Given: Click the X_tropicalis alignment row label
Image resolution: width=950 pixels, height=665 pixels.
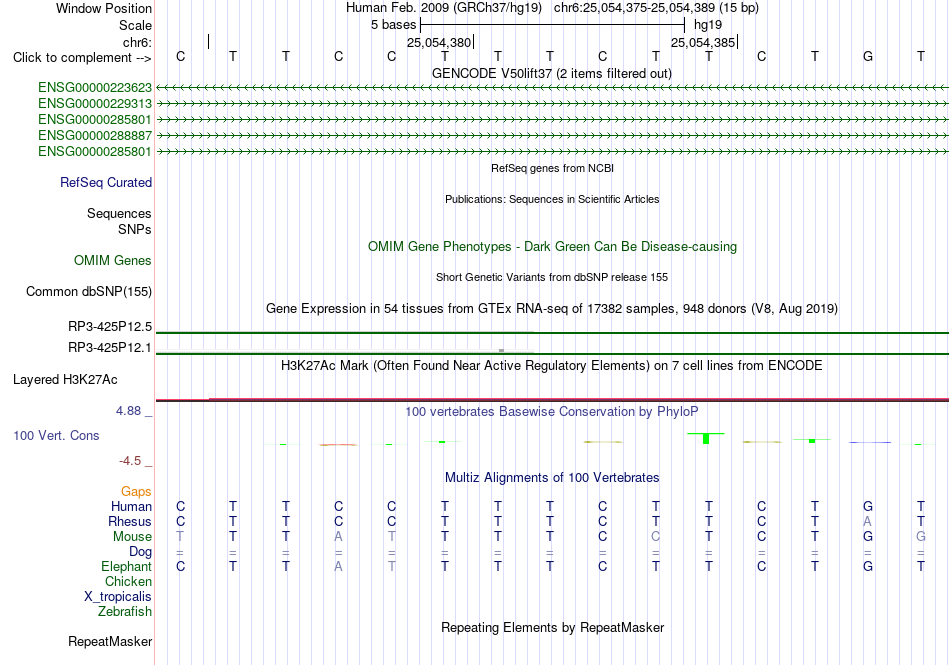Looking at the screenshot, I should pyautogui.click(x=118, y=597).
